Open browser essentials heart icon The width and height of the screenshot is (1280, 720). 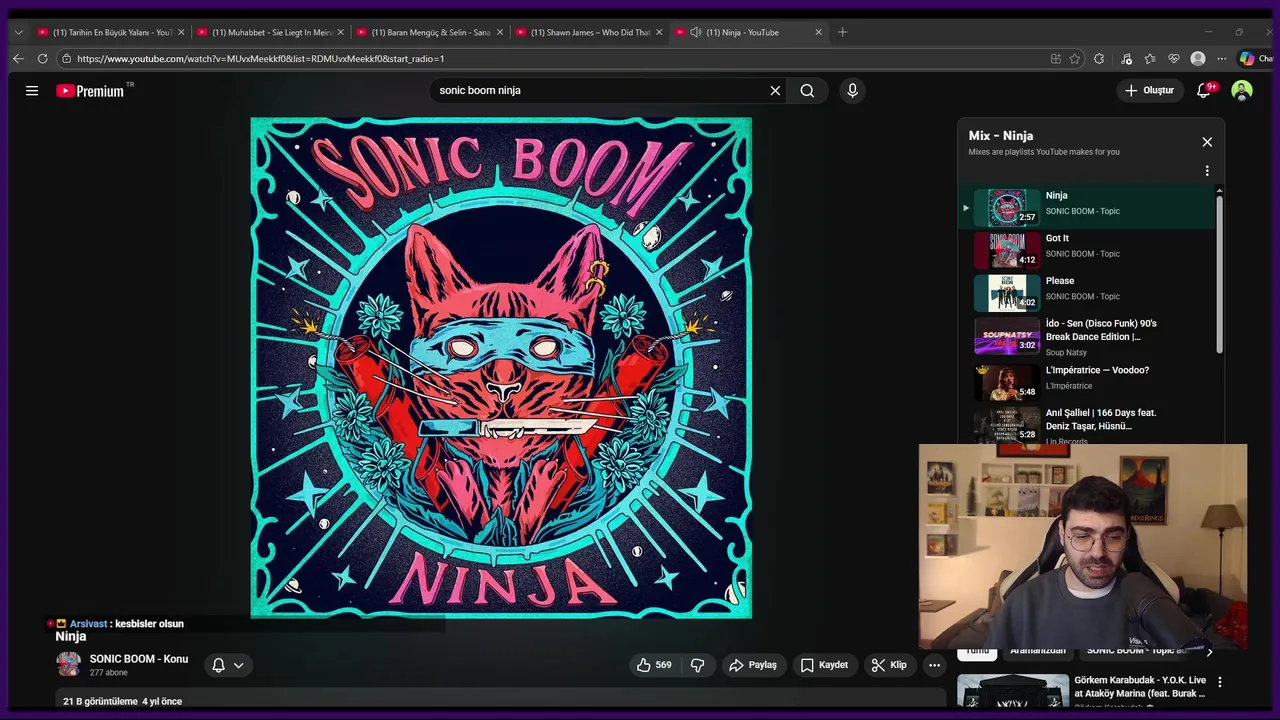coord(1174,59)
